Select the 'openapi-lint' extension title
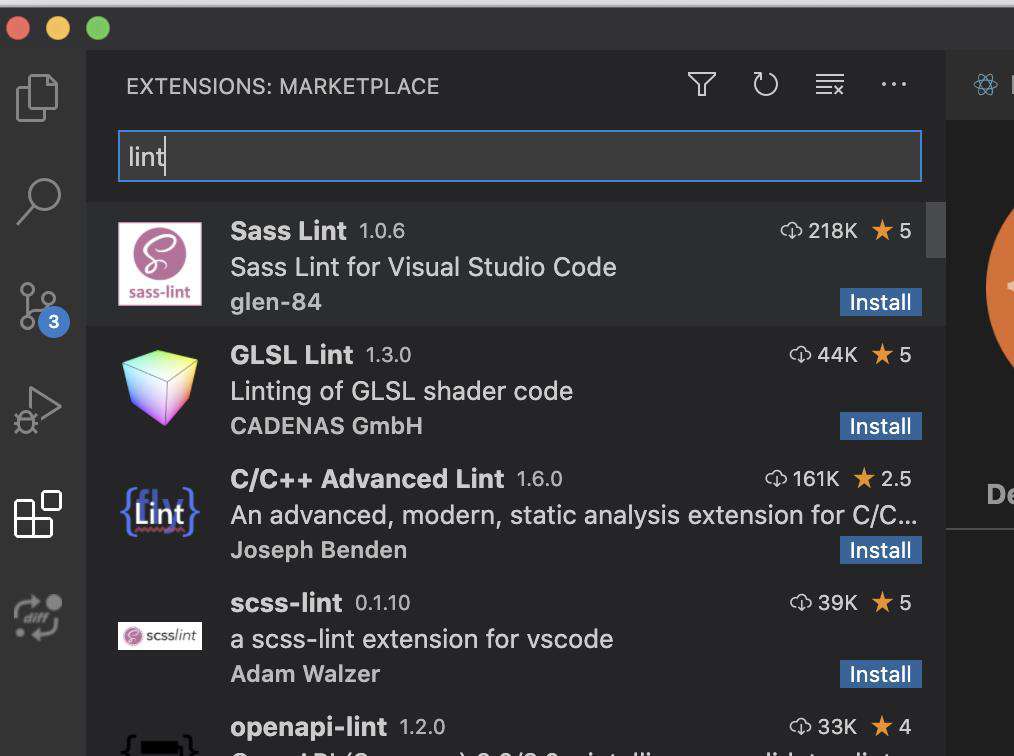Screen dimensions: 1014x756 [x=308, y=728]
